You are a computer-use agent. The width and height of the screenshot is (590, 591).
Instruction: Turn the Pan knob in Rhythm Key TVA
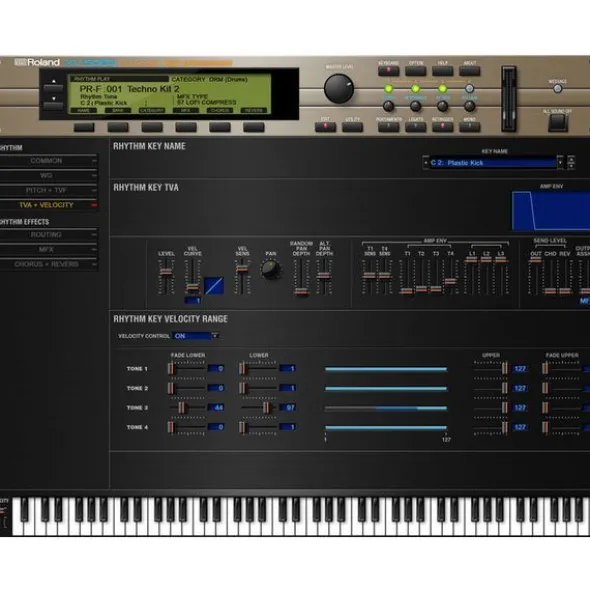click(270, 269)
